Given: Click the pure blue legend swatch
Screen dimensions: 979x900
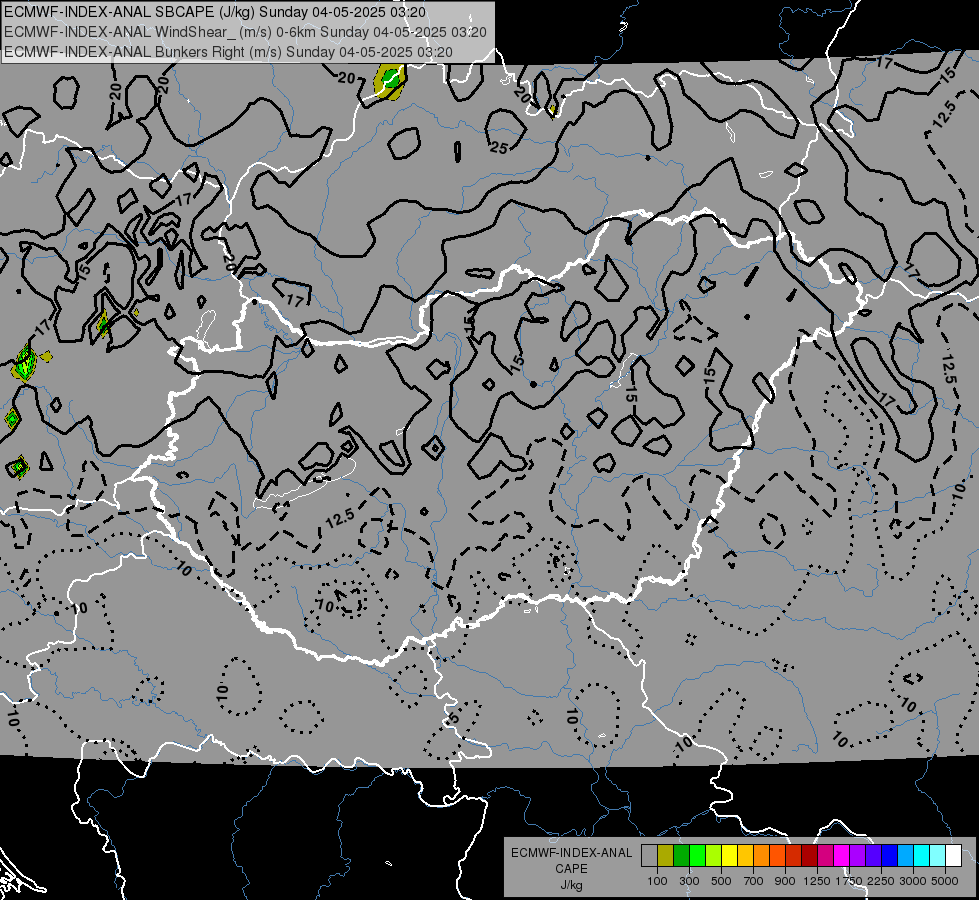Looking at the screenshot, I should [x=889, y=856].
